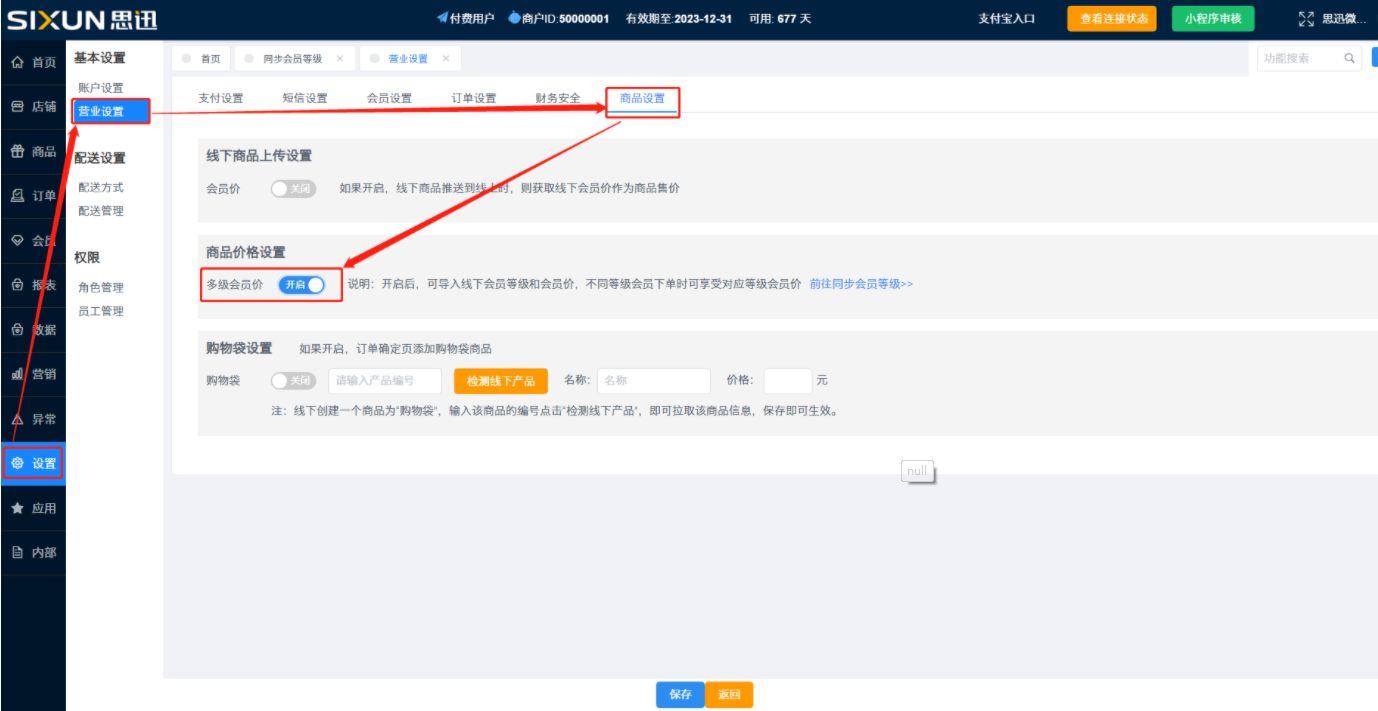Click the 有效期至:2023-12-31 text
The width and height of the screenshot is (1378, 711).
coord(679,19)
